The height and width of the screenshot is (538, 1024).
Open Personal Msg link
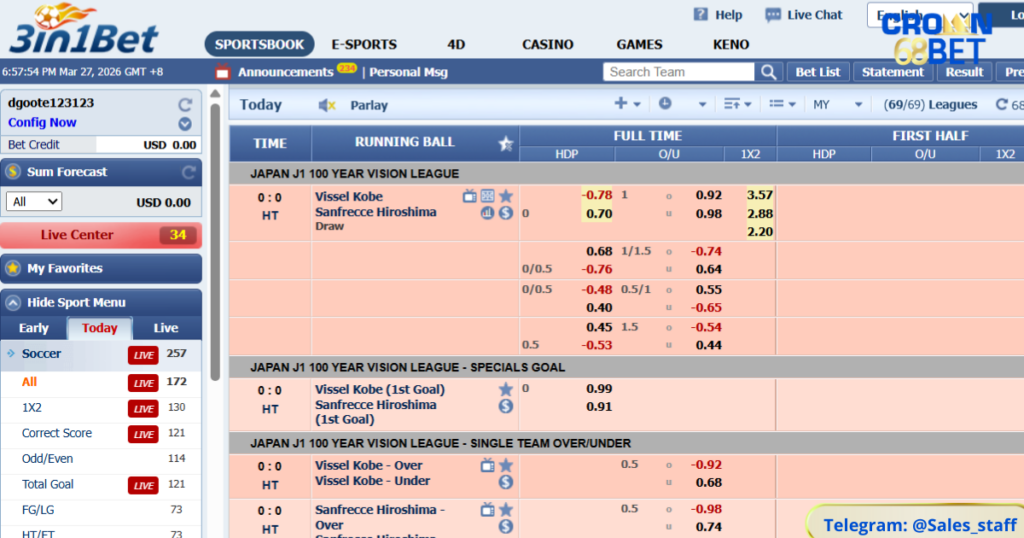point(408,72)
